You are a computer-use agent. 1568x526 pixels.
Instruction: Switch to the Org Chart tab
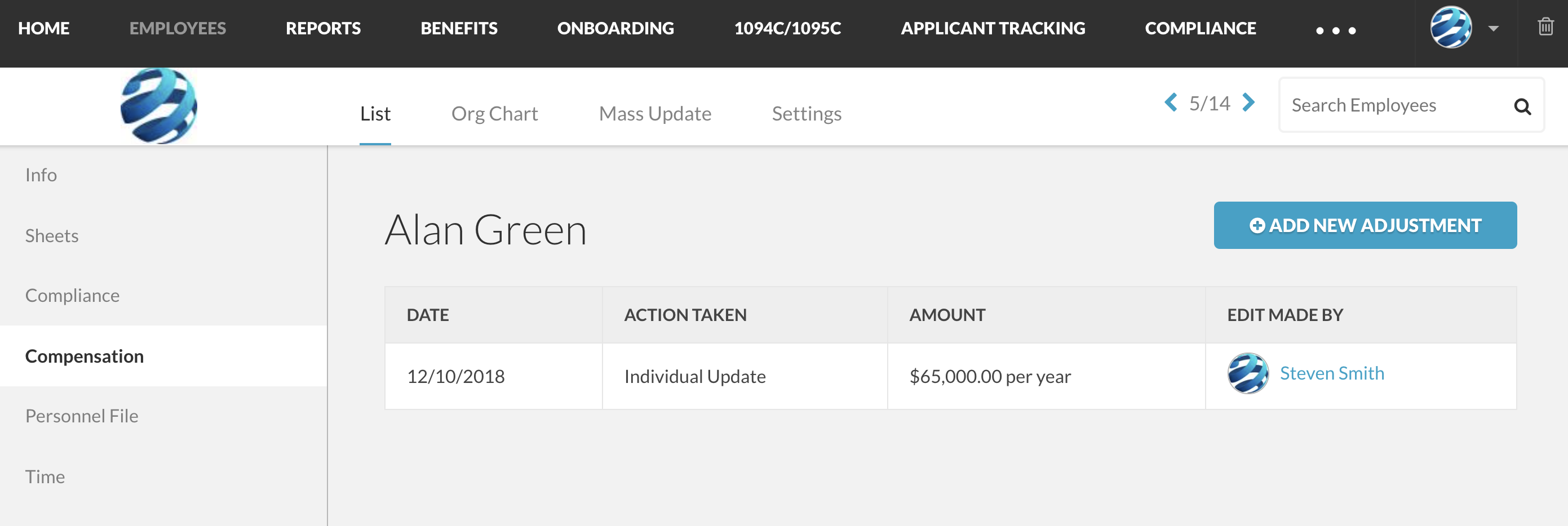click(x=494, y=114)
